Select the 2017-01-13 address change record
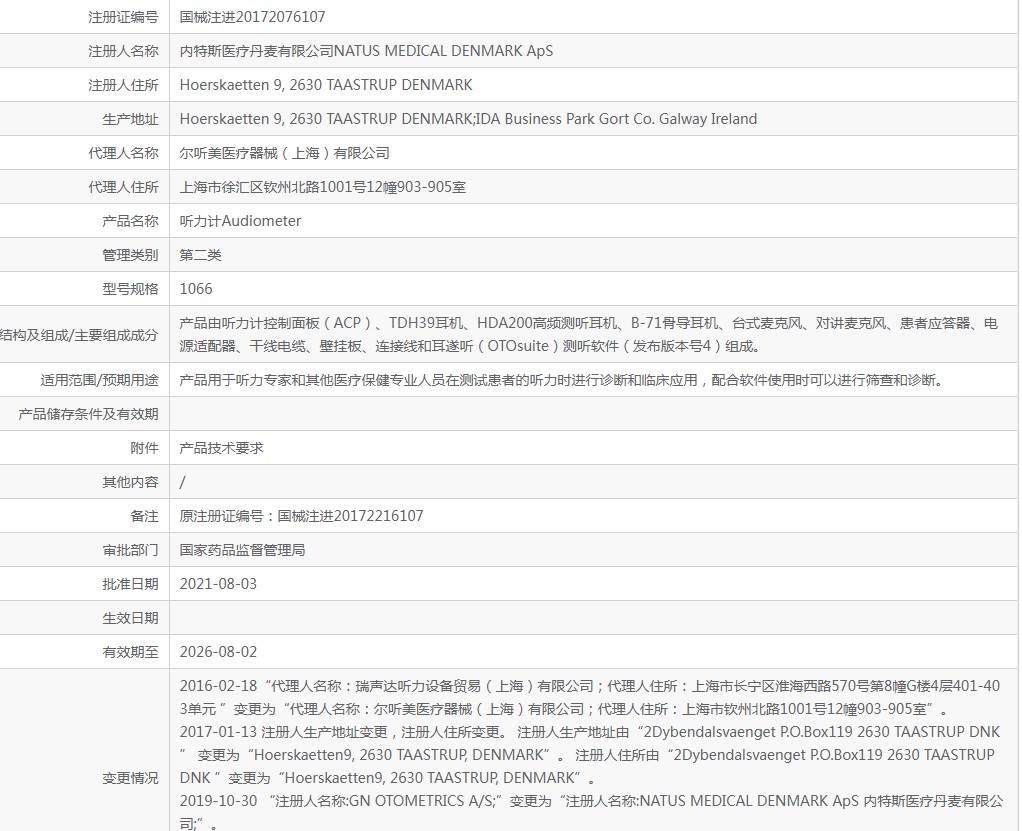This screenshot has width=1022, height=831. click(589, 755)
